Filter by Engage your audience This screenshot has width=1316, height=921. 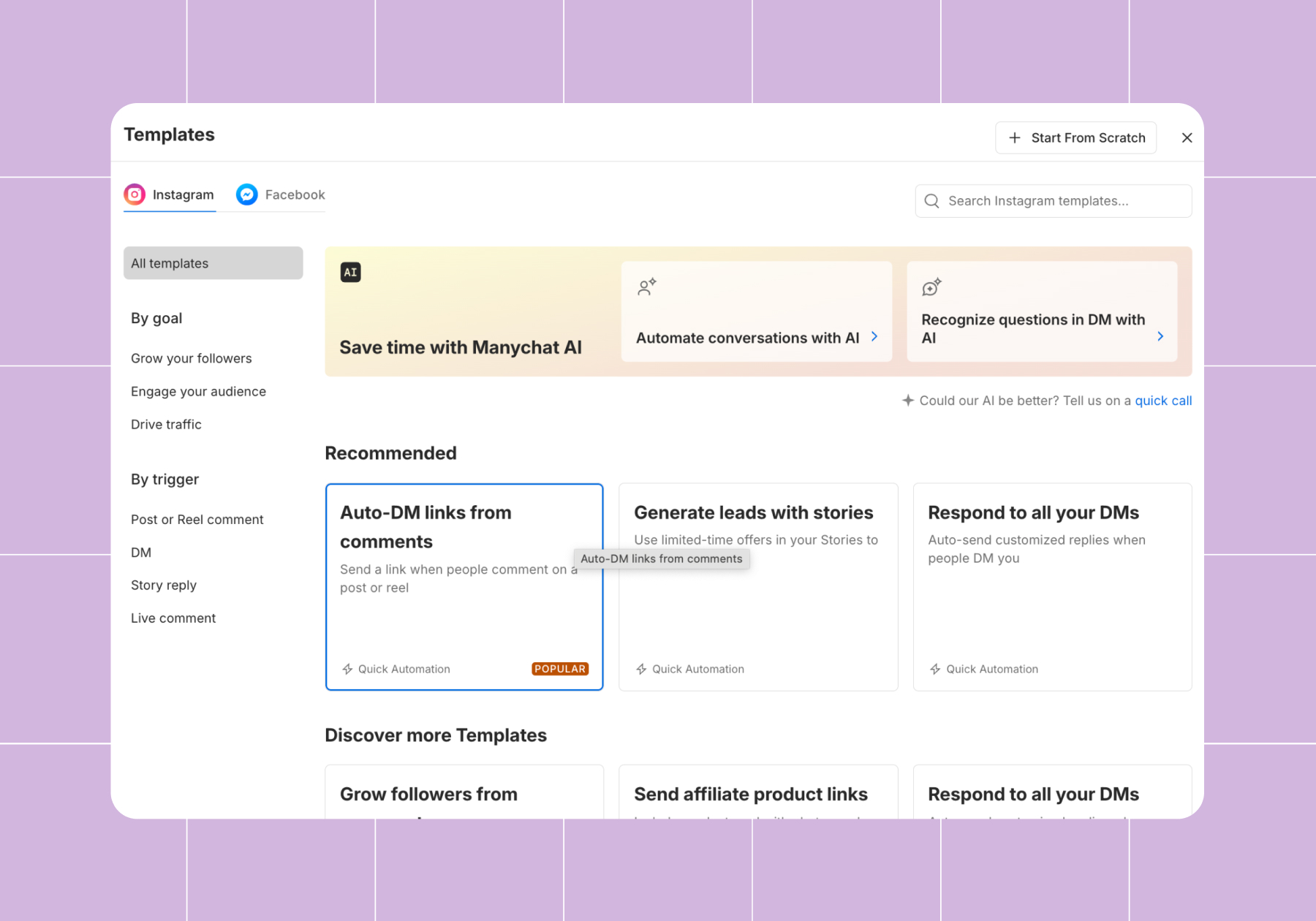tap(198, 391)
